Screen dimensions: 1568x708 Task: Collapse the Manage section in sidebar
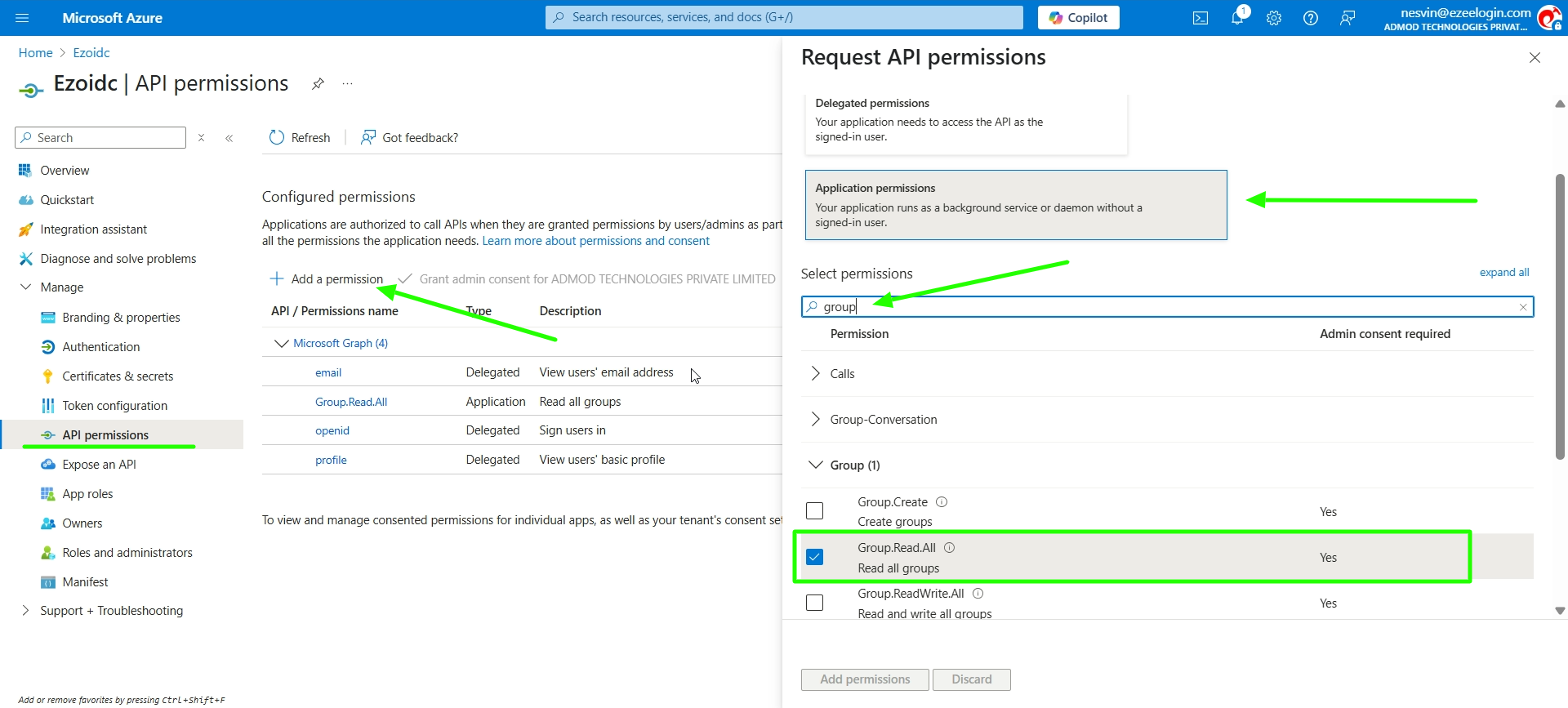click(25, 287)
